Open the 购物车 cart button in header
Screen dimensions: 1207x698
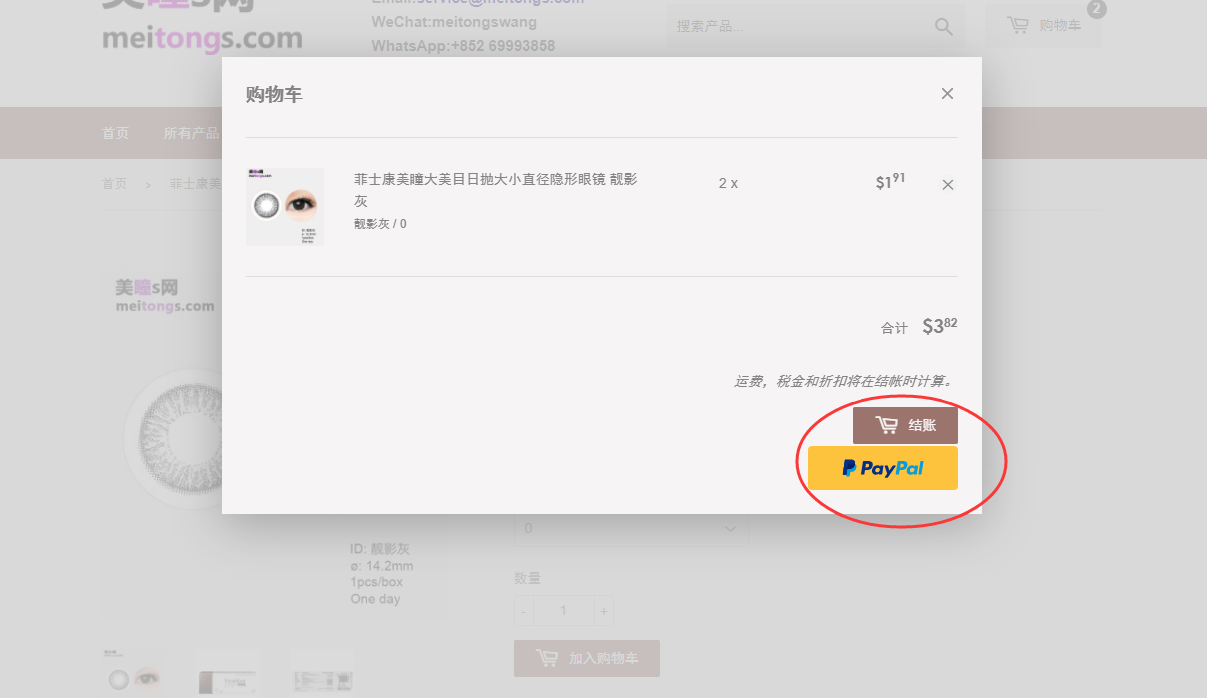(x=1044, y=26)
